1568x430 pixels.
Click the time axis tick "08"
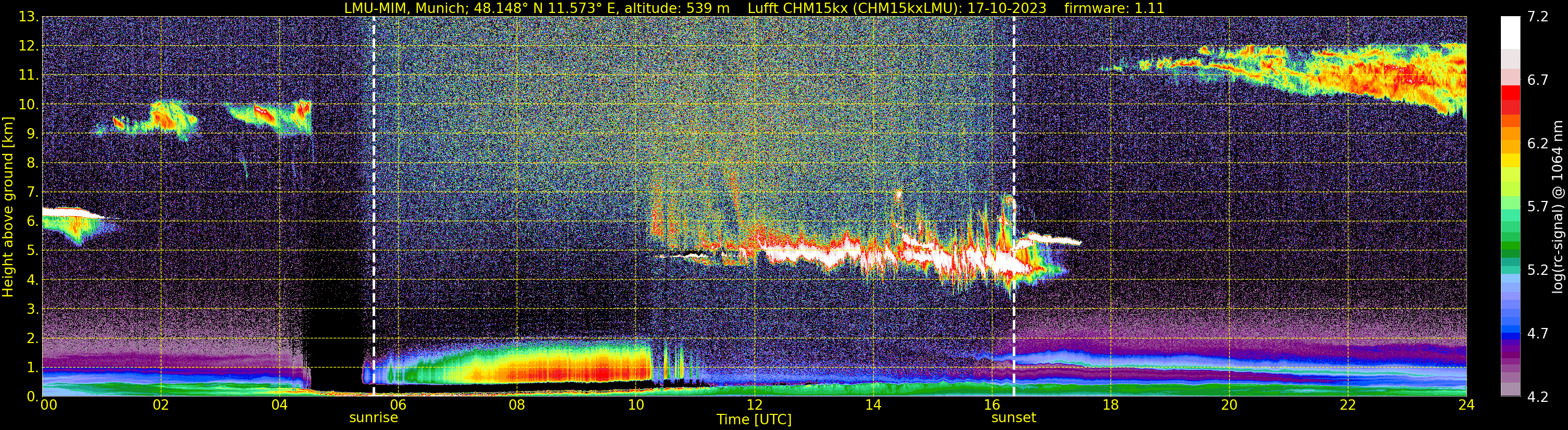[x=516, y=405]
